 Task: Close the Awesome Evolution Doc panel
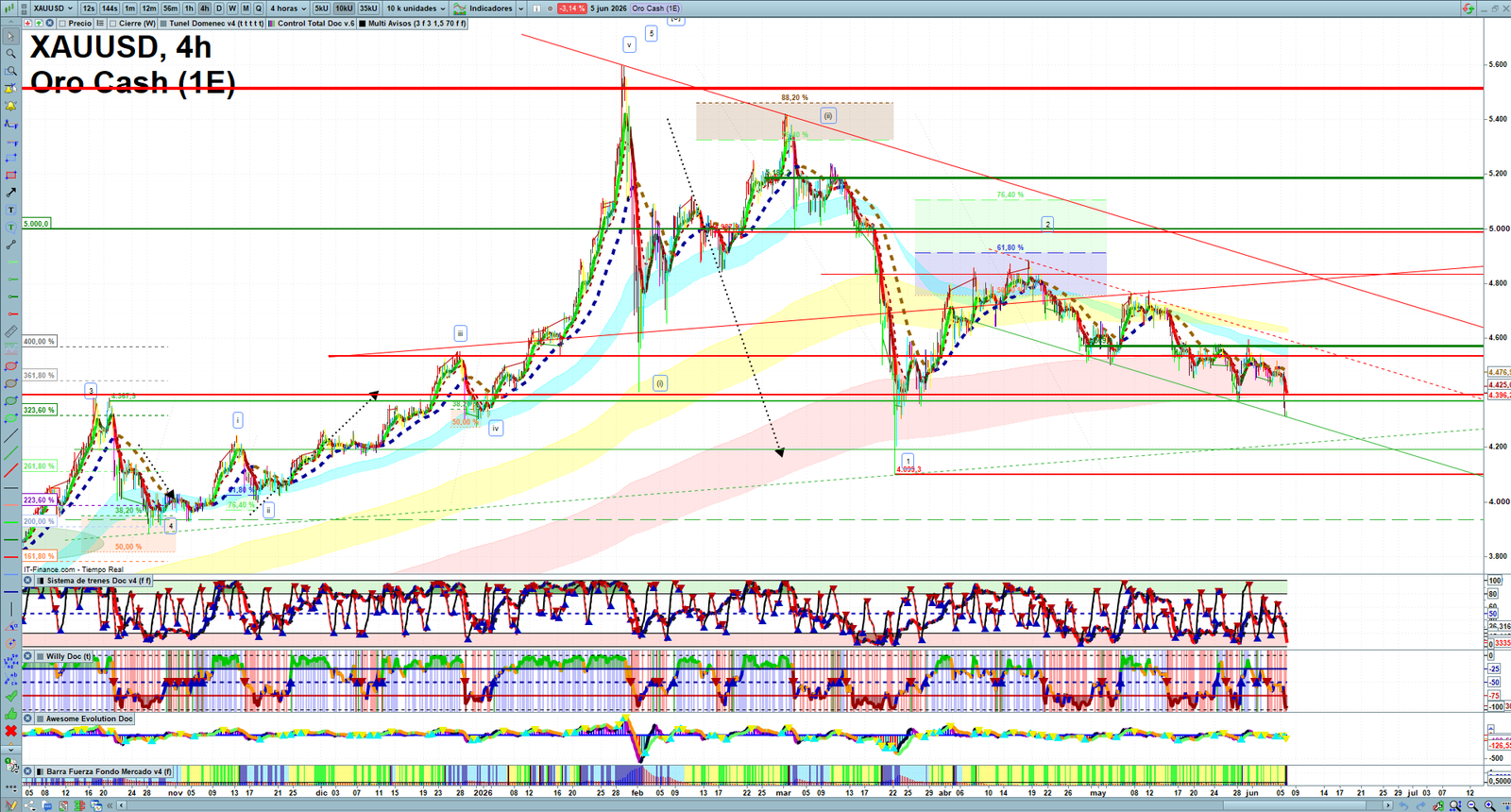tap(28, 719)
